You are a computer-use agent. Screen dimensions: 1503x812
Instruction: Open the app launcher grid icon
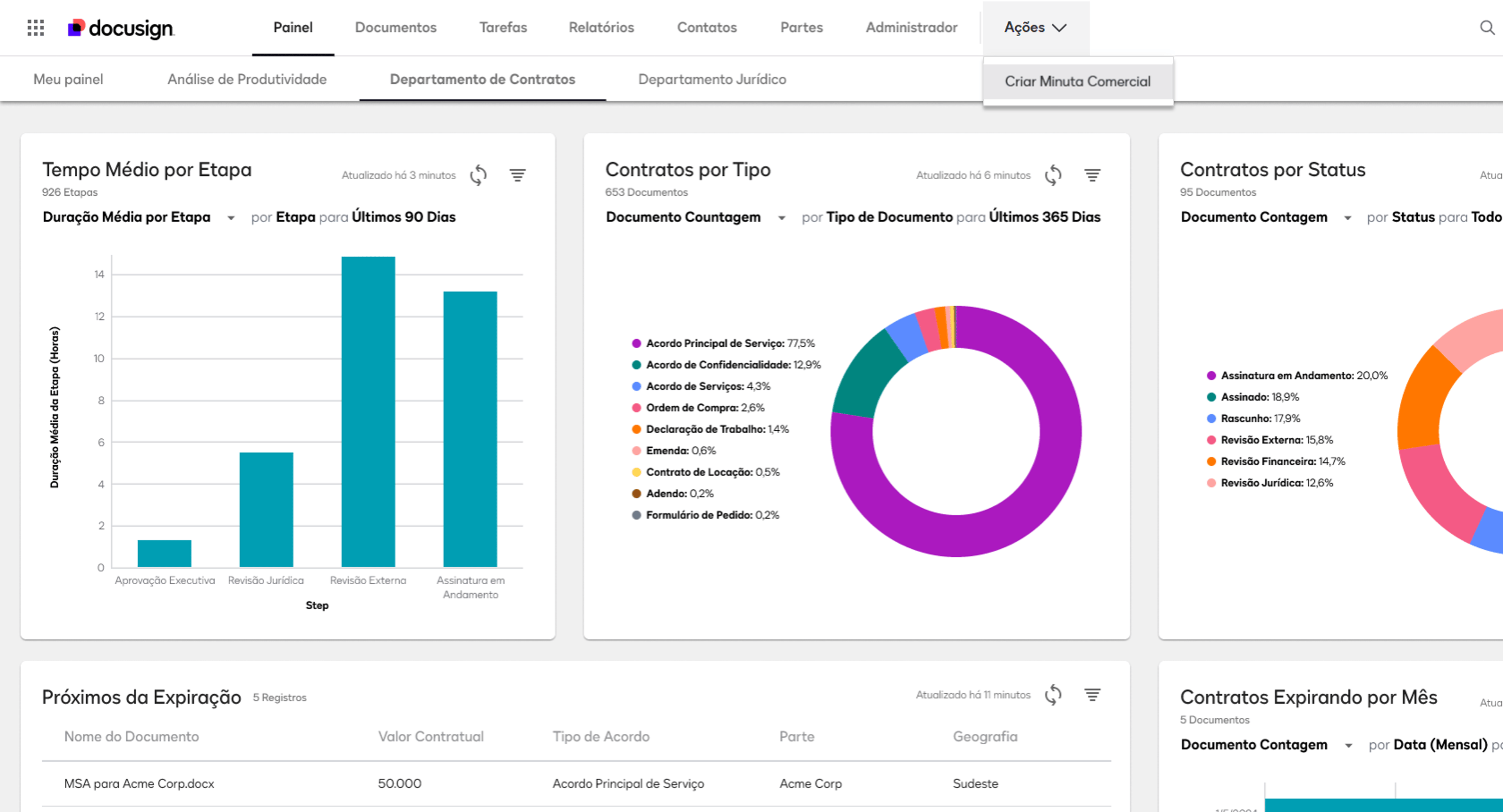tap(36, 27)
